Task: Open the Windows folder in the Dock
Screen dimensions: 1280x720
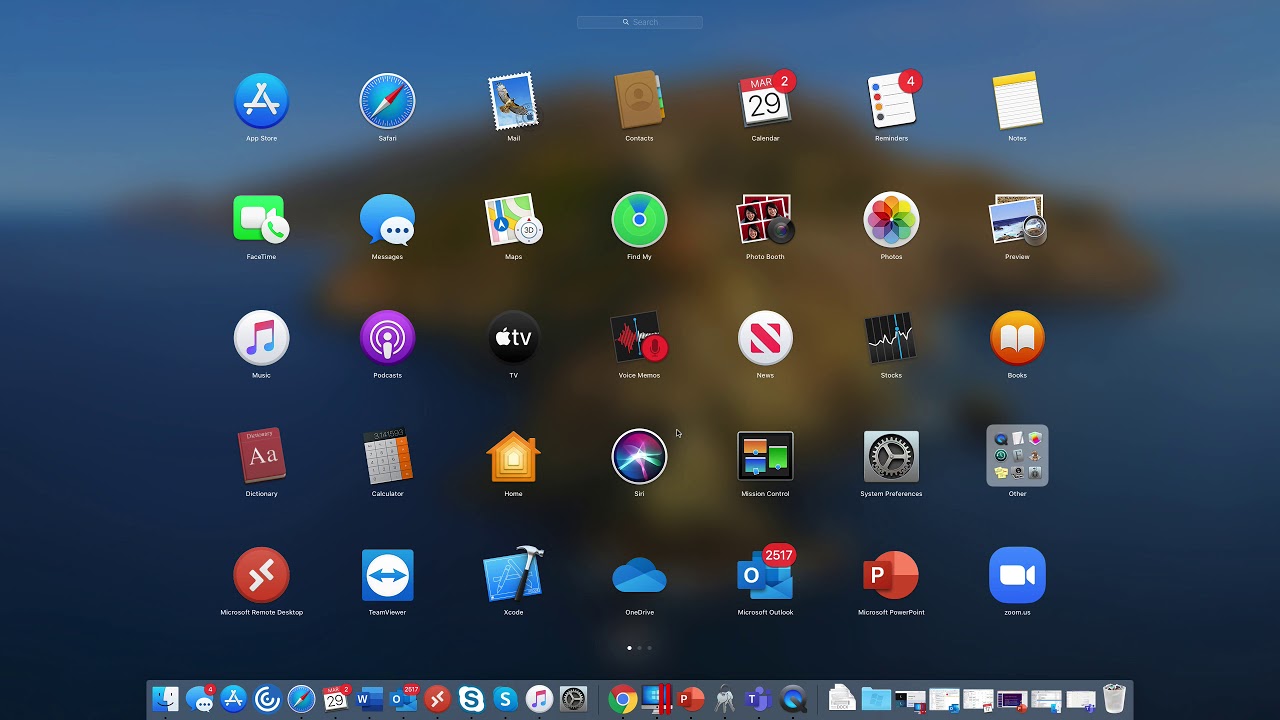Action: [x=876, y=698]
